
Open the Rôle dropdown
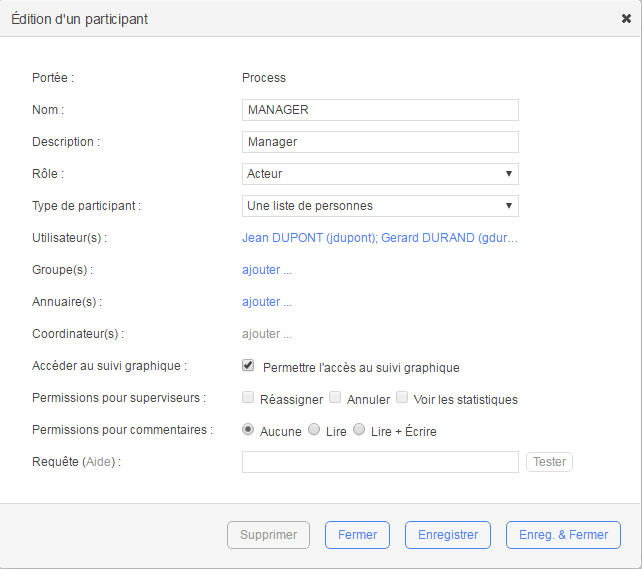[x=380, y=174]
